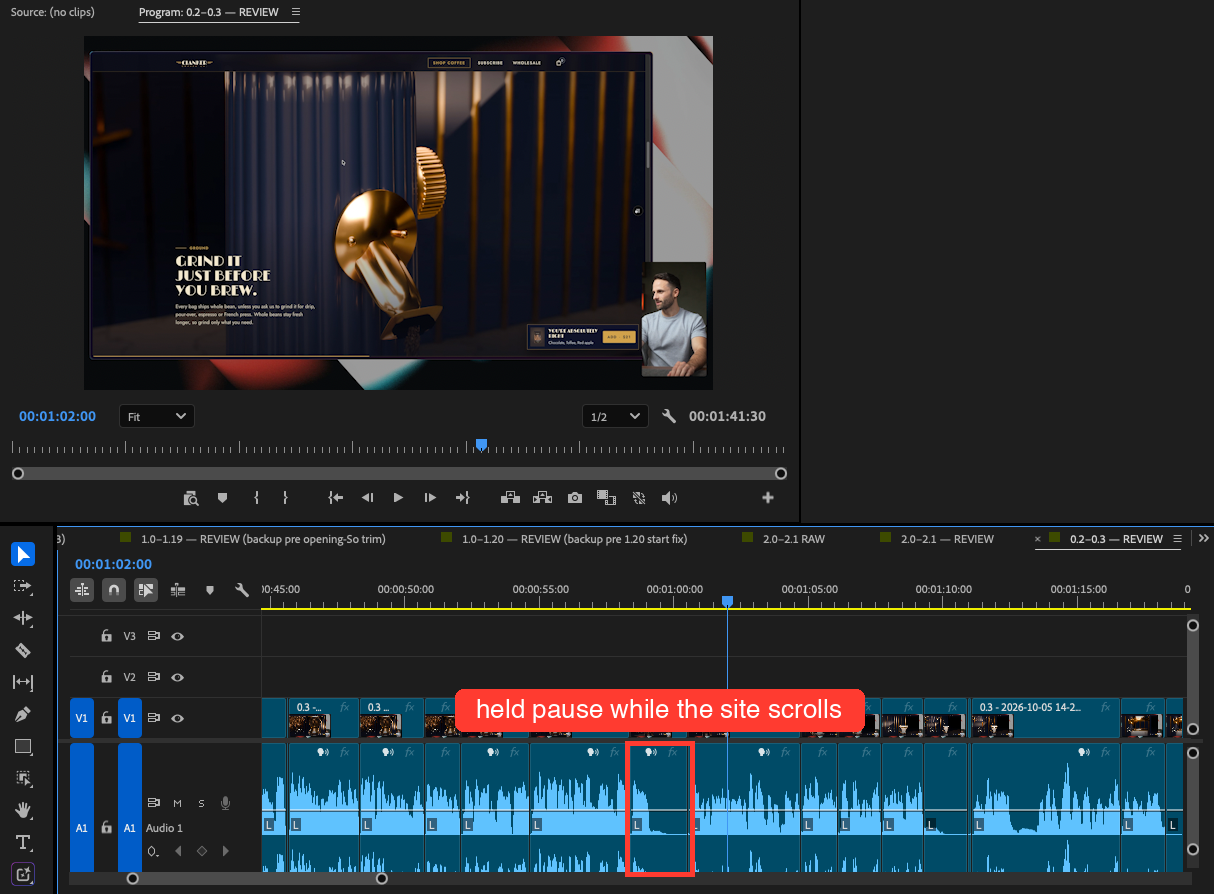Toggle Snap in Timeline
This screenshot has height=894, width=1214.
[114, 590]
